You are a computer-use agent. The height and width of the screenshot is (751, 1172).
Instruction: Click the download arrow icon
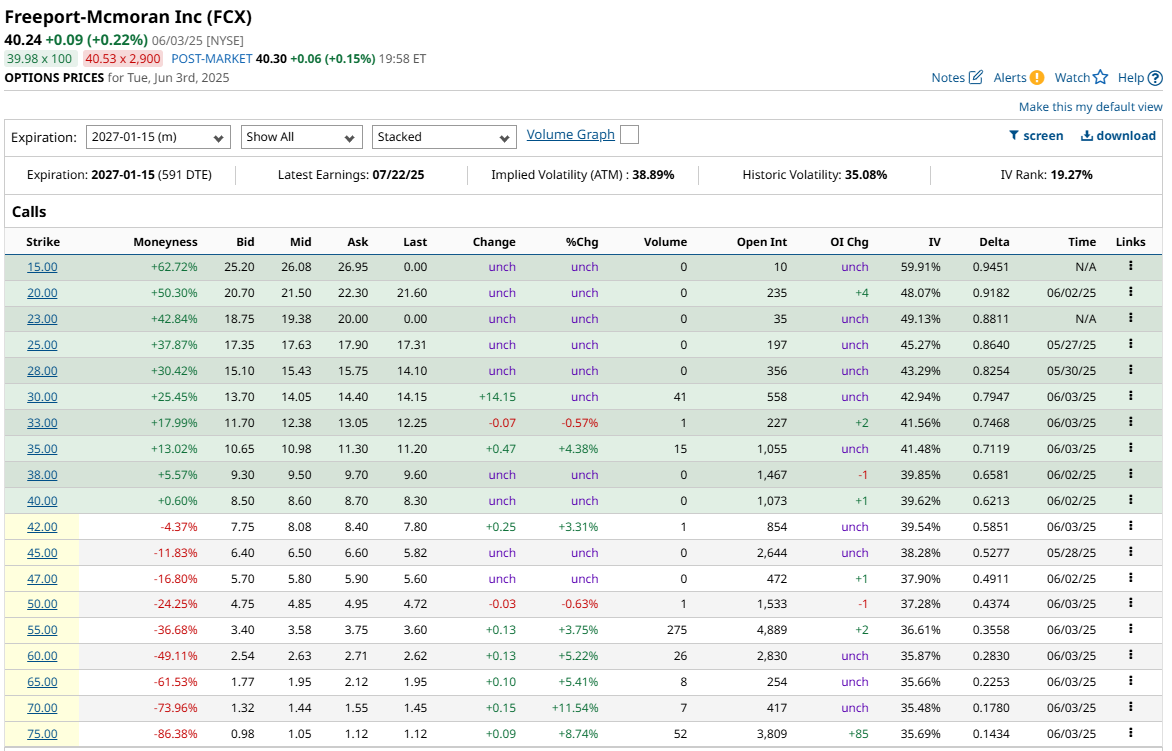click(x=1087, y=135)
